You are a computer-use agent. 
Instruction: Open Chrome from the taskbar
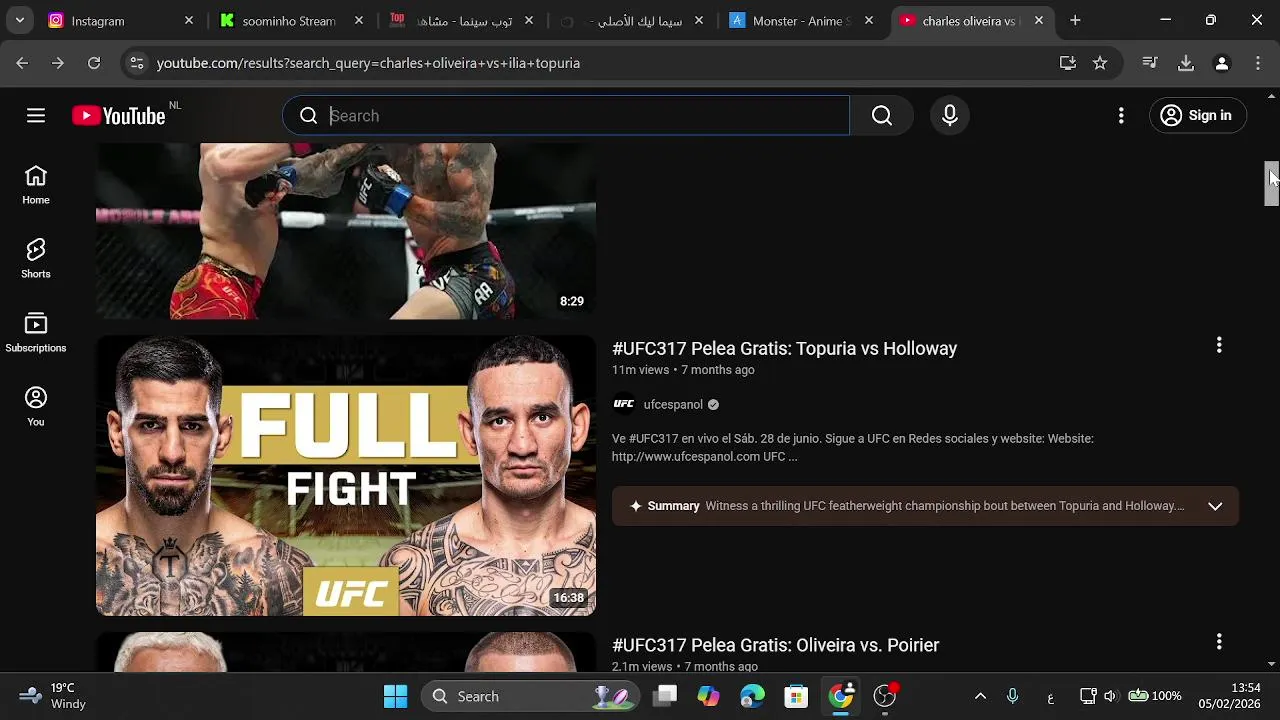click(841, 696)
